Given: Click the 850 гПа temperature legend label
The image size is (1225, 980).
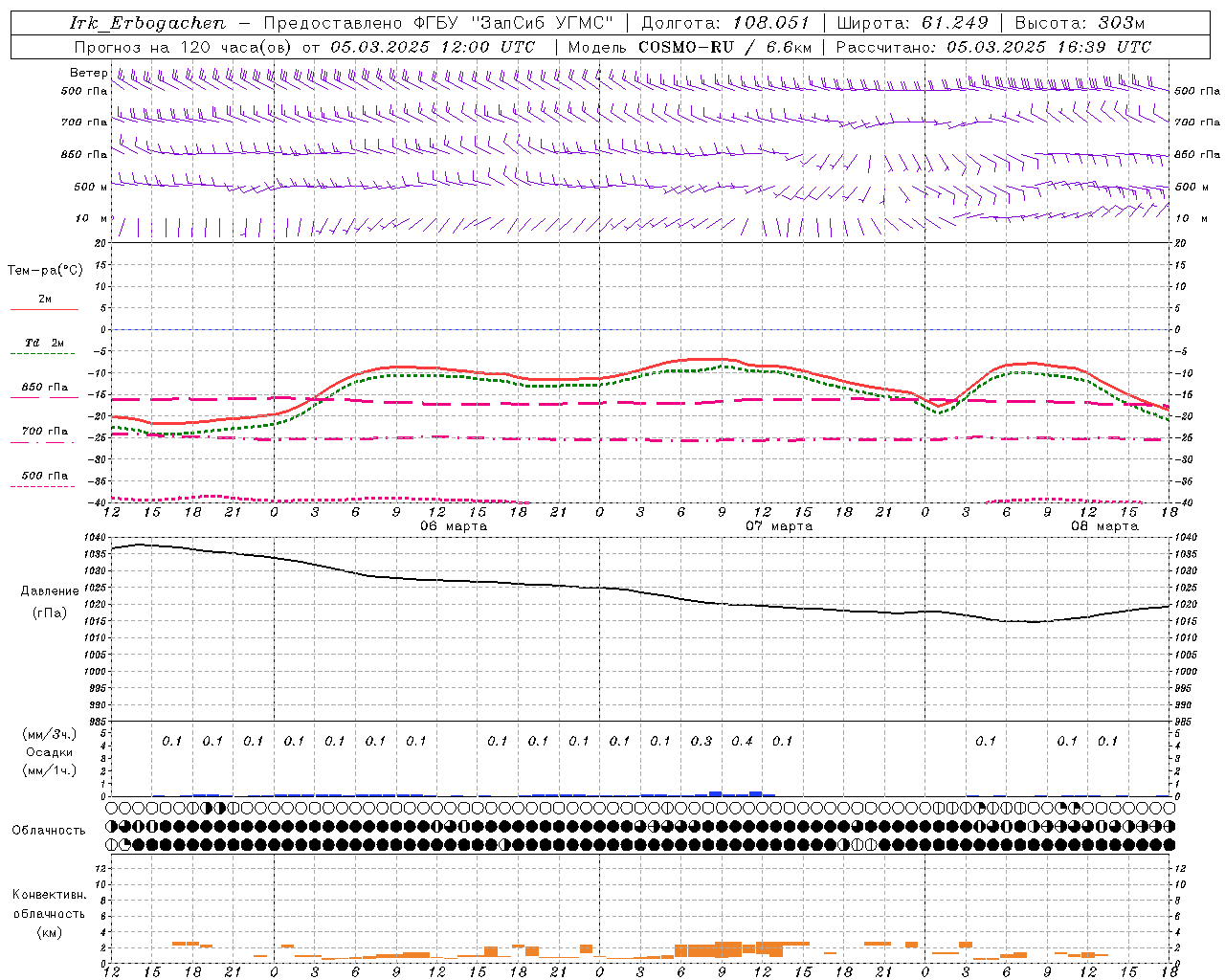Looking at the screenshot, I should (x=45, y=387).
